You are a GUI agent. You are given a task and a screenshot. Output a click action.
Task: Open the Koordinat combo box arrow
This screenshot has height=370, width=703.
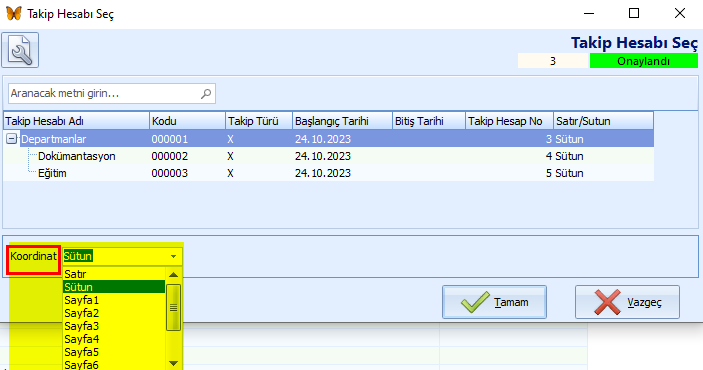click(x=174, y=257)
